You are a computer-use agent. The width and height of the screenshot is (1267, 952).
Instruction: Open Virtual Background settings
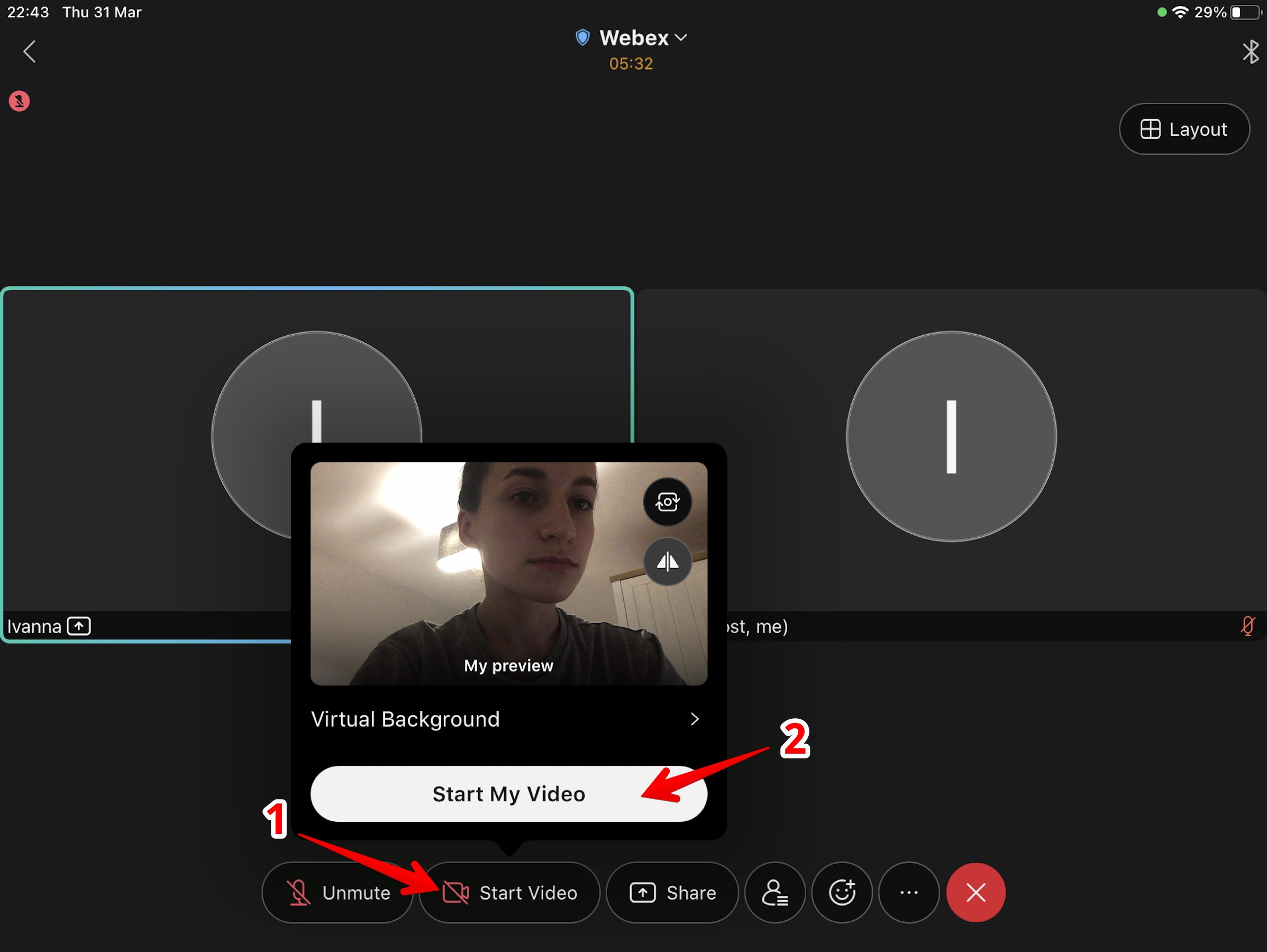[508, 719]
